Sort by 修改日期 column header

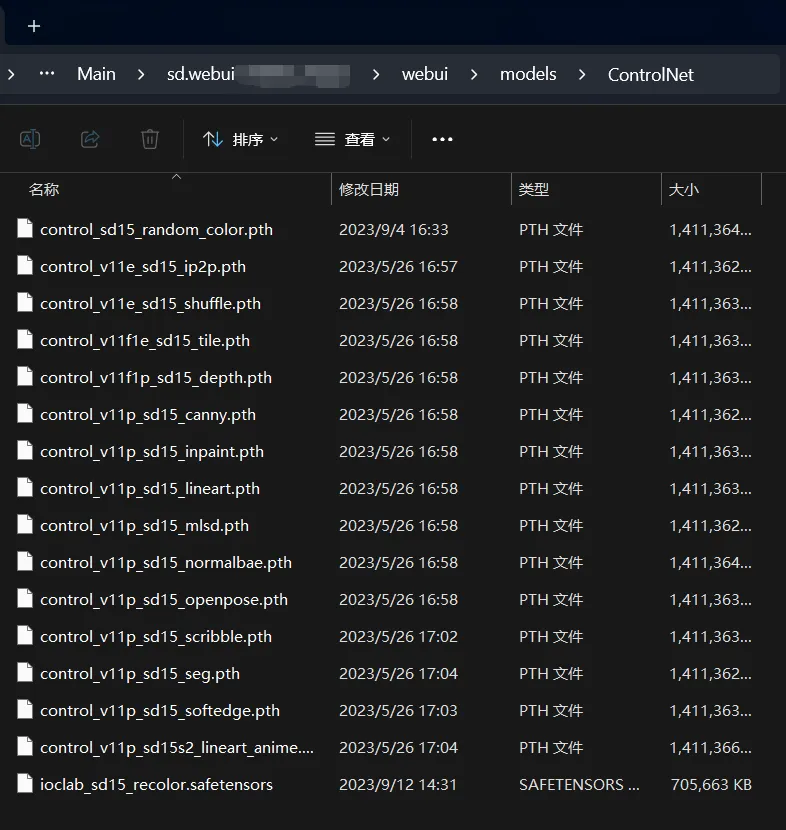coord(369,189)
